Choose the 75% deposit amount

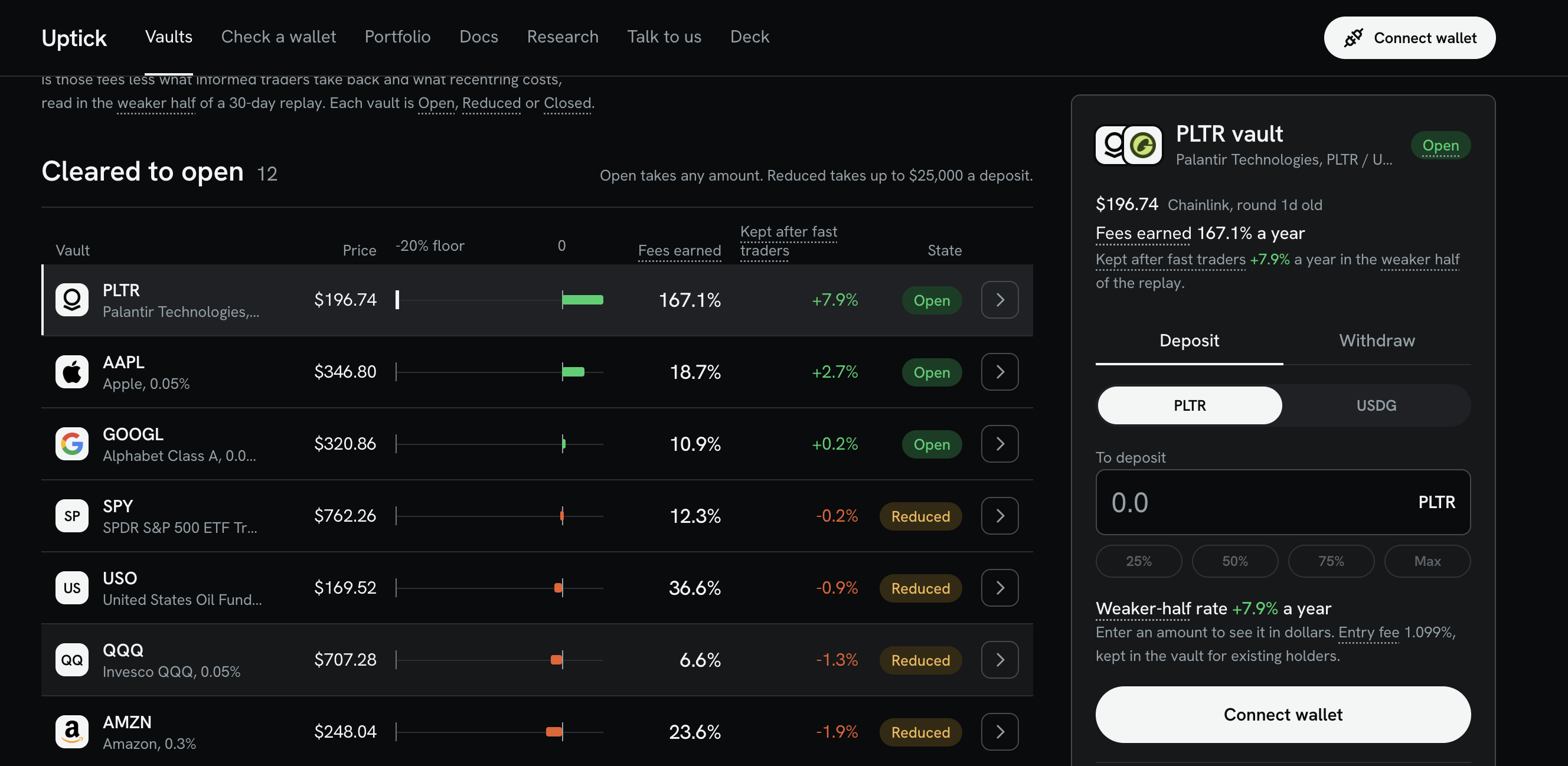(x=1331, y=561)
